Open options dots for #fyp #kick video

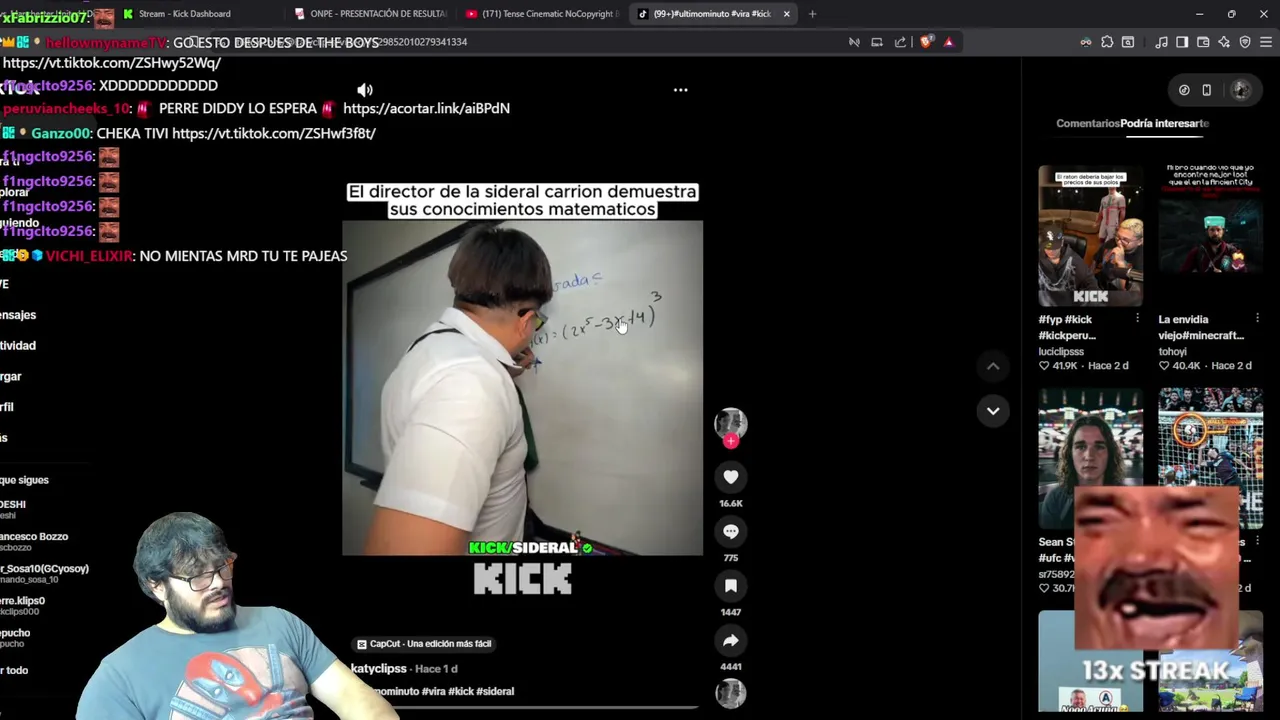coord(1137,319)
